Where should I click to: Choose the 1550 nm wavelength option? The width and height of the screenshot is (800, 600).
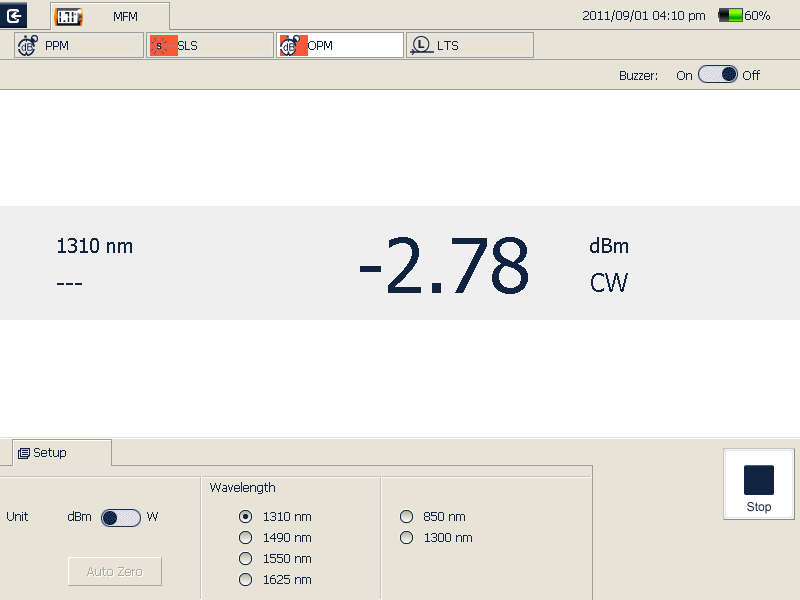(x=246, y=559)
